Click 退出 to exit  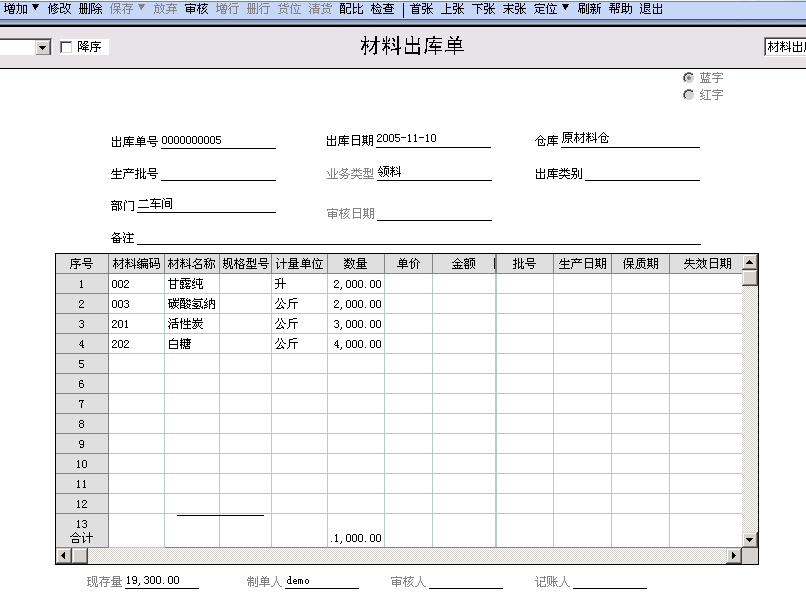[651, 9]
